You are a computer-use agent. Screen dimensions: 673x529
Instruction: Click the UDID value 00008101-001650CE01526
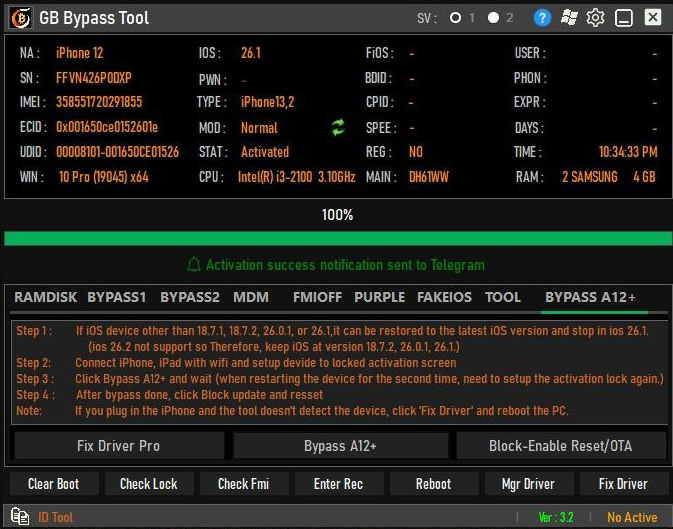click(117, 152)
